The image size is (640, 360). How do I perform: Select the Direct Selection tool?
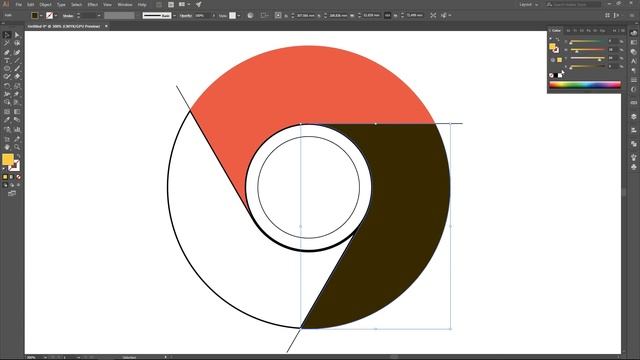(x=17, y=35)
